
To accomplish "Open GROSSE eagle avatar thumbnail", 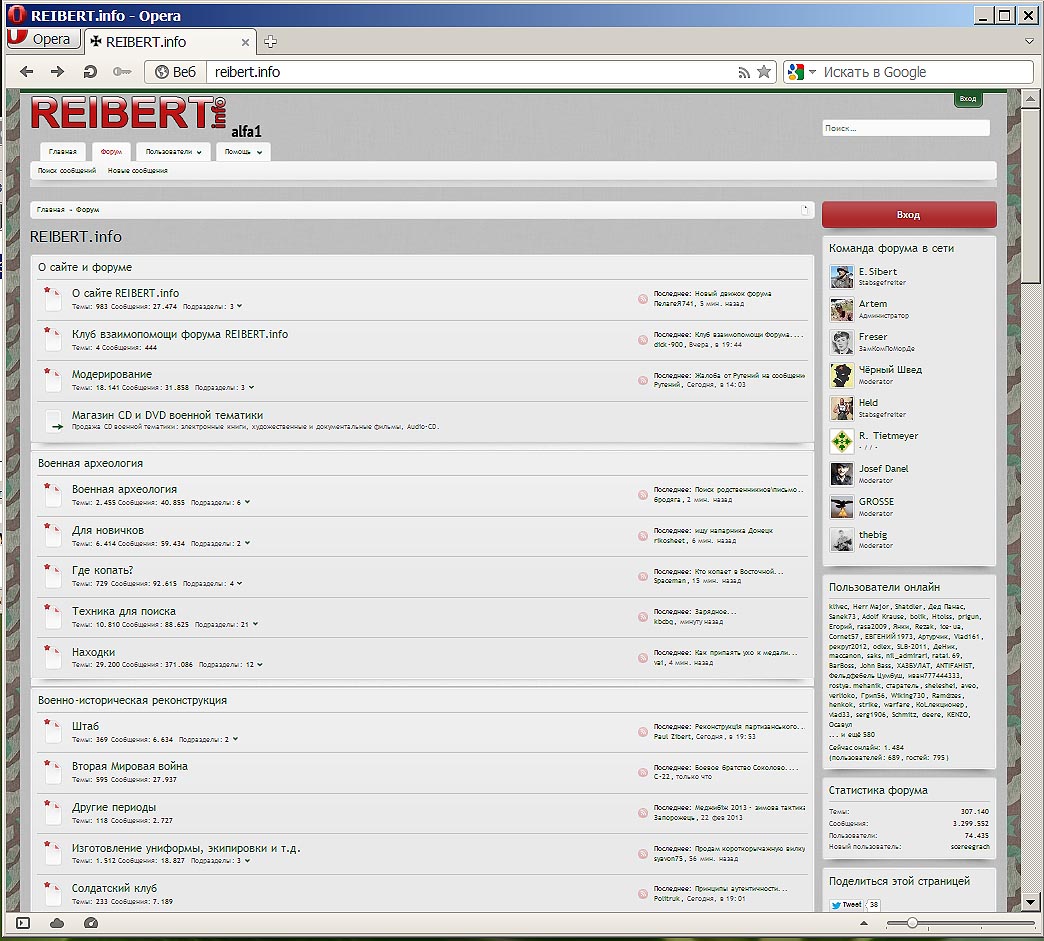I will click(x=842, y=507).
